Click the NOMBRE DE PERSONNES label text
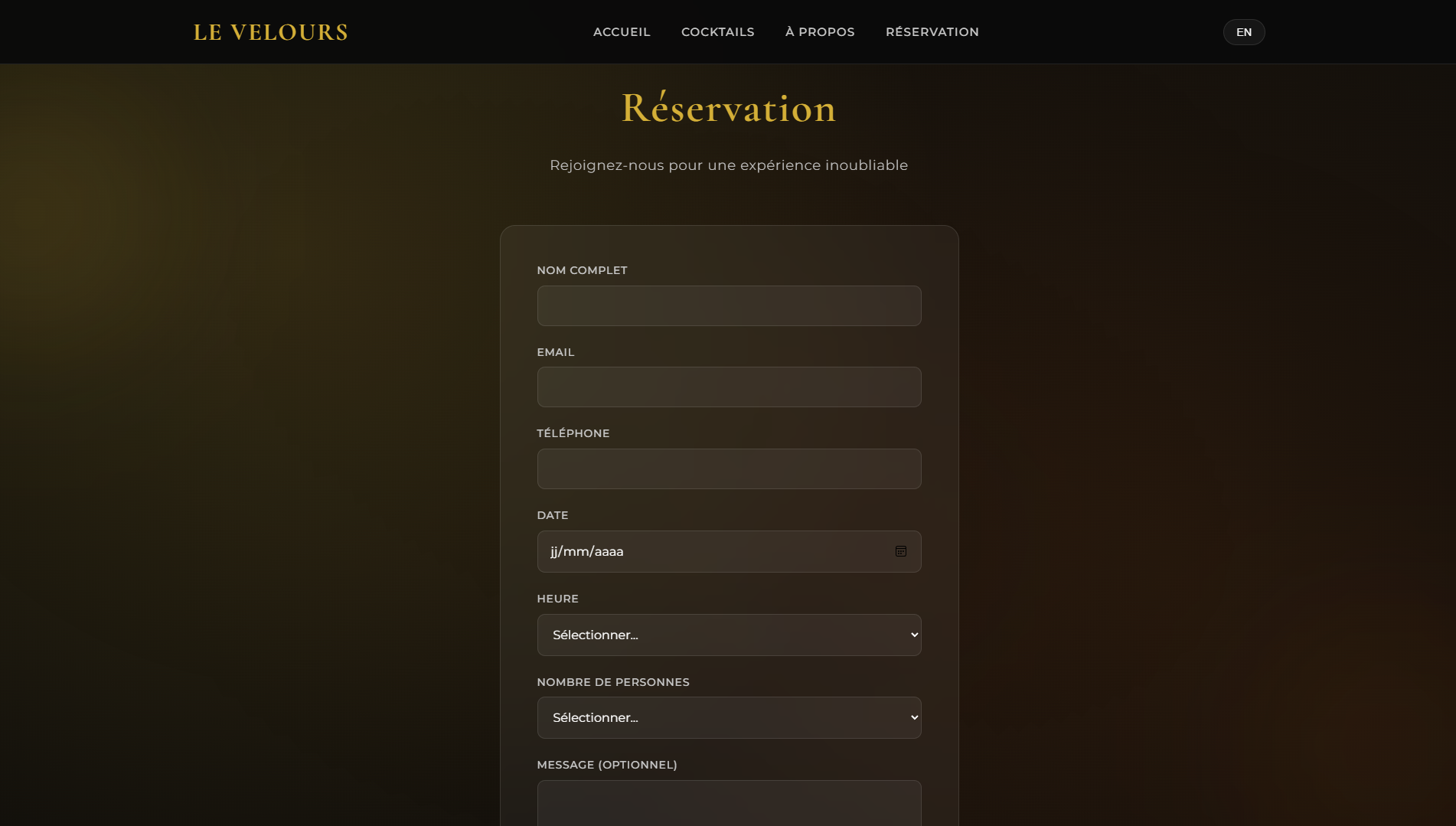Screen dimensions: 1456x826 [612, 682]
